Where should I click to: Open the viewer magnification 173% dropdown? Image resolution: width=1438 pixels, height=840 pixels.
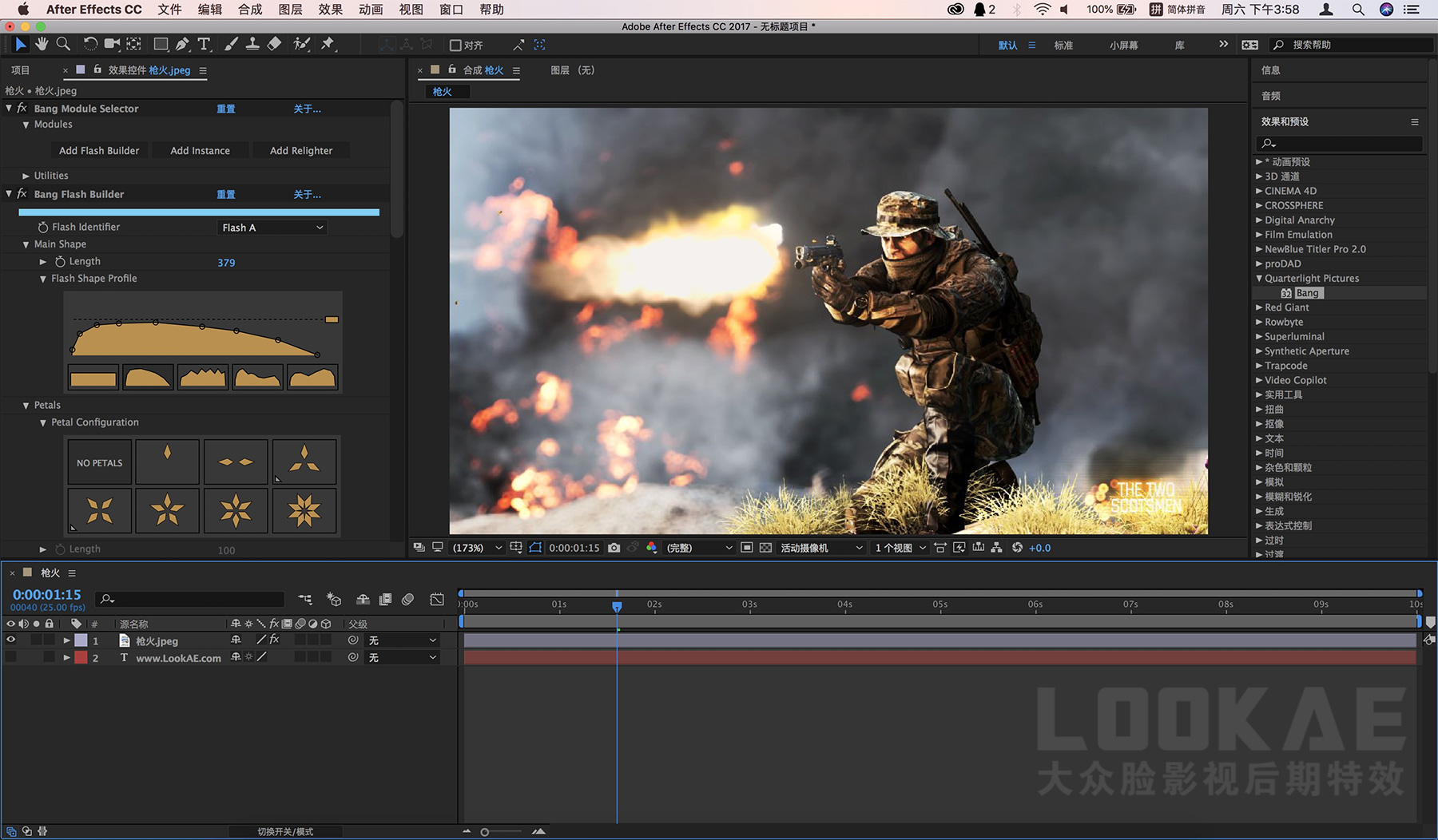click(x=477, y=548)
